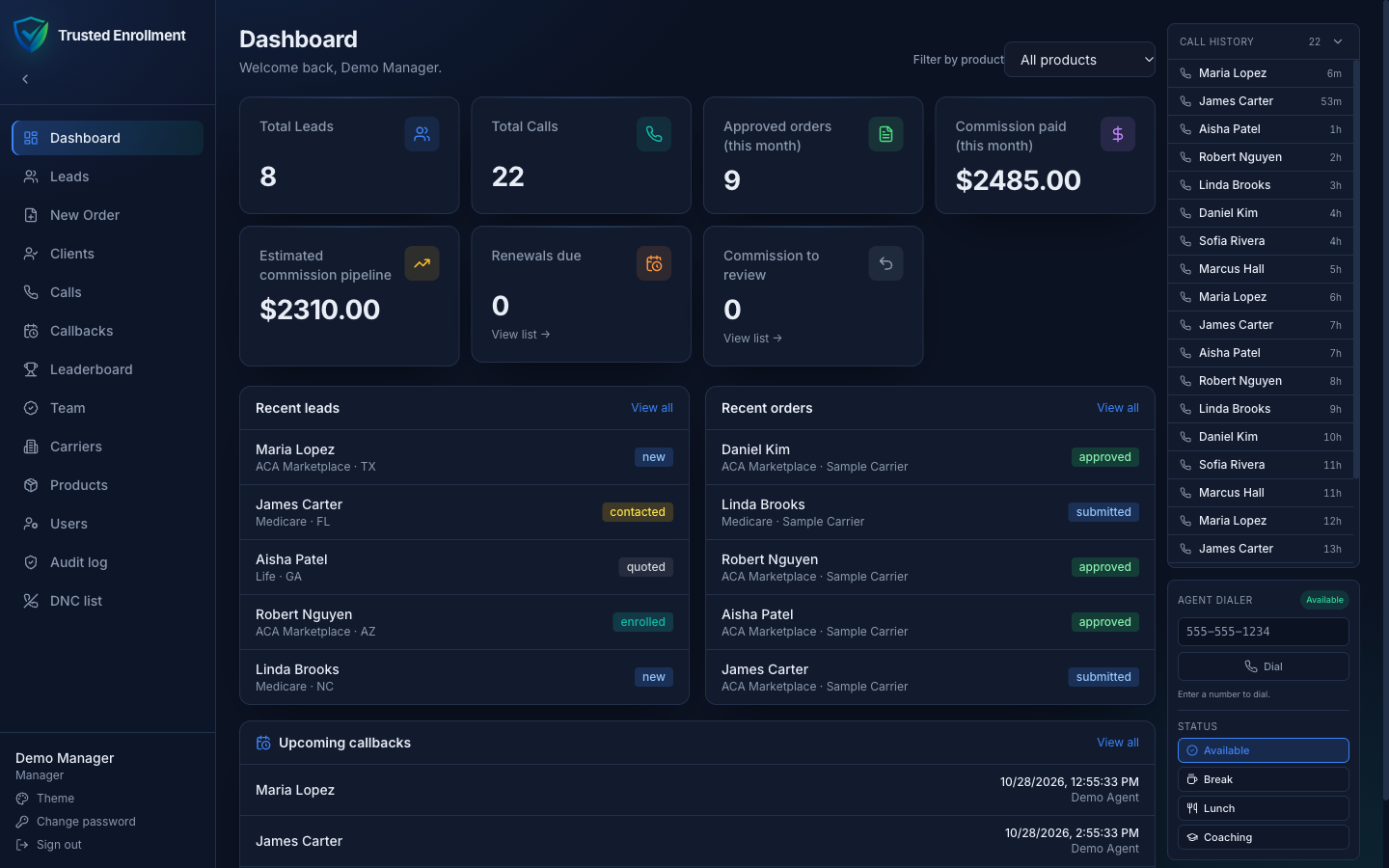Open Daniel Kim's approved order row
1389x868 pixels.
[x=930, y=457]
